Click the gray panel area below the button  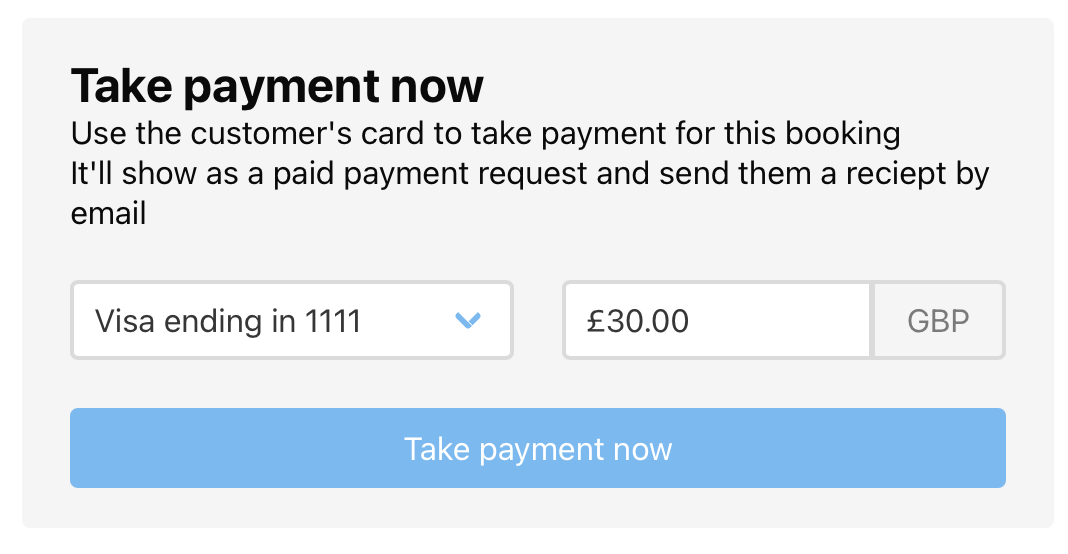(x=537, y=508)
